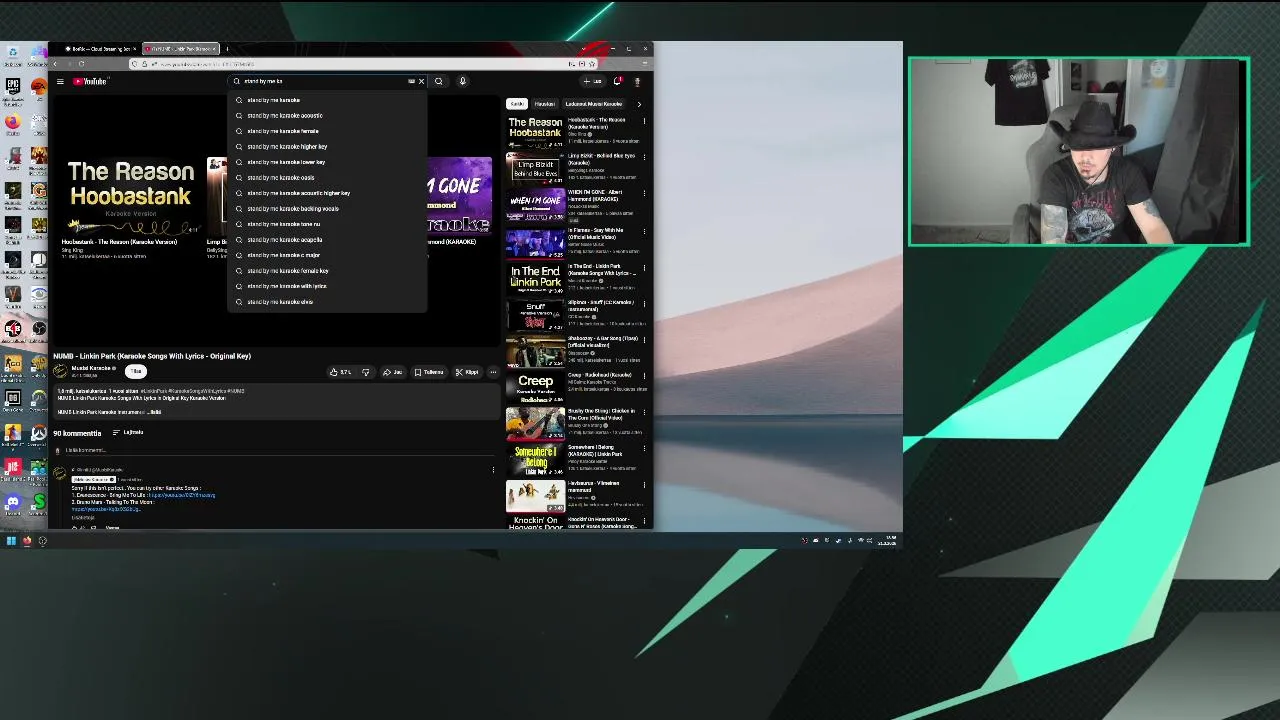This screenshot has width=1280, height=720.
Task: Choose suggestion 'stand by me karaoke higher key'
Action: [x=328, y=146]
